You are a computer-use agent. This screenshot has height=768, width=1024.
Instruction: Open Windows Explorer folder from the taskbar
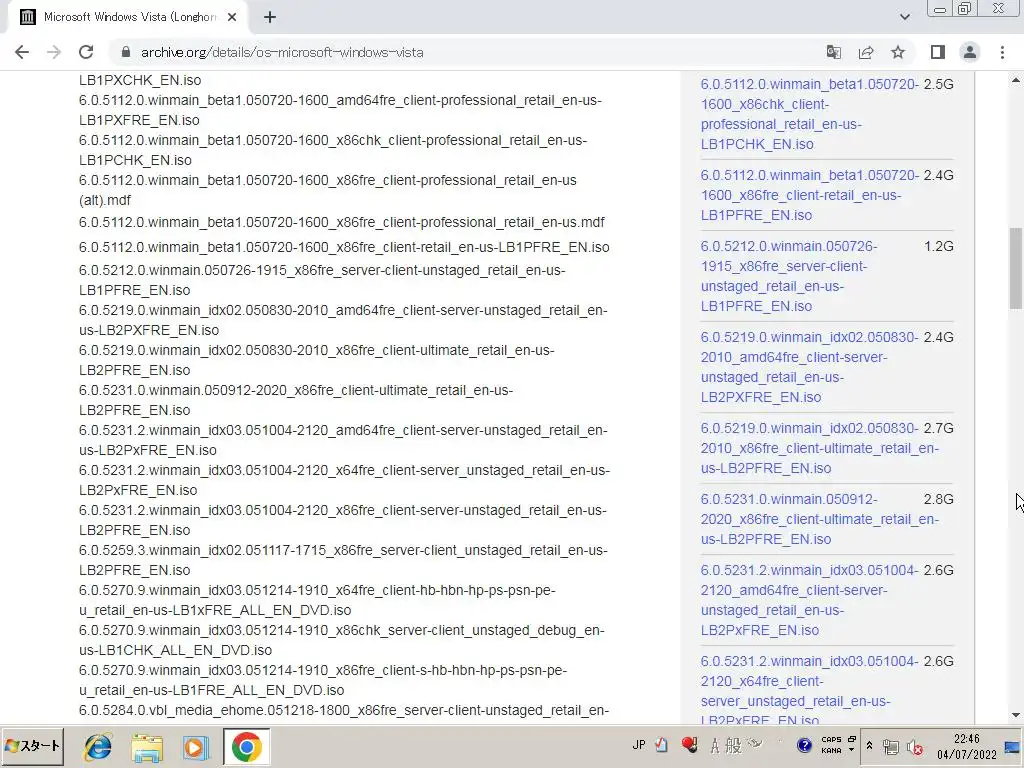(147, 747)
